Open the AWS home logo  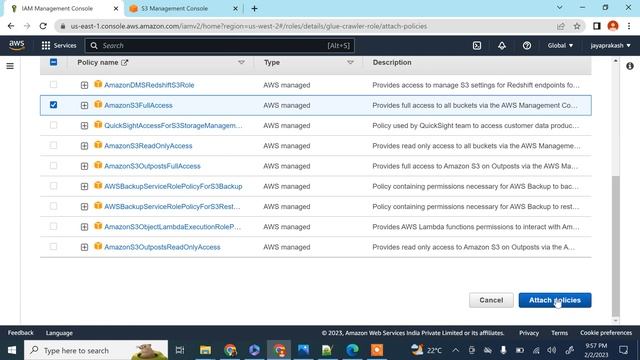(17, 45)
